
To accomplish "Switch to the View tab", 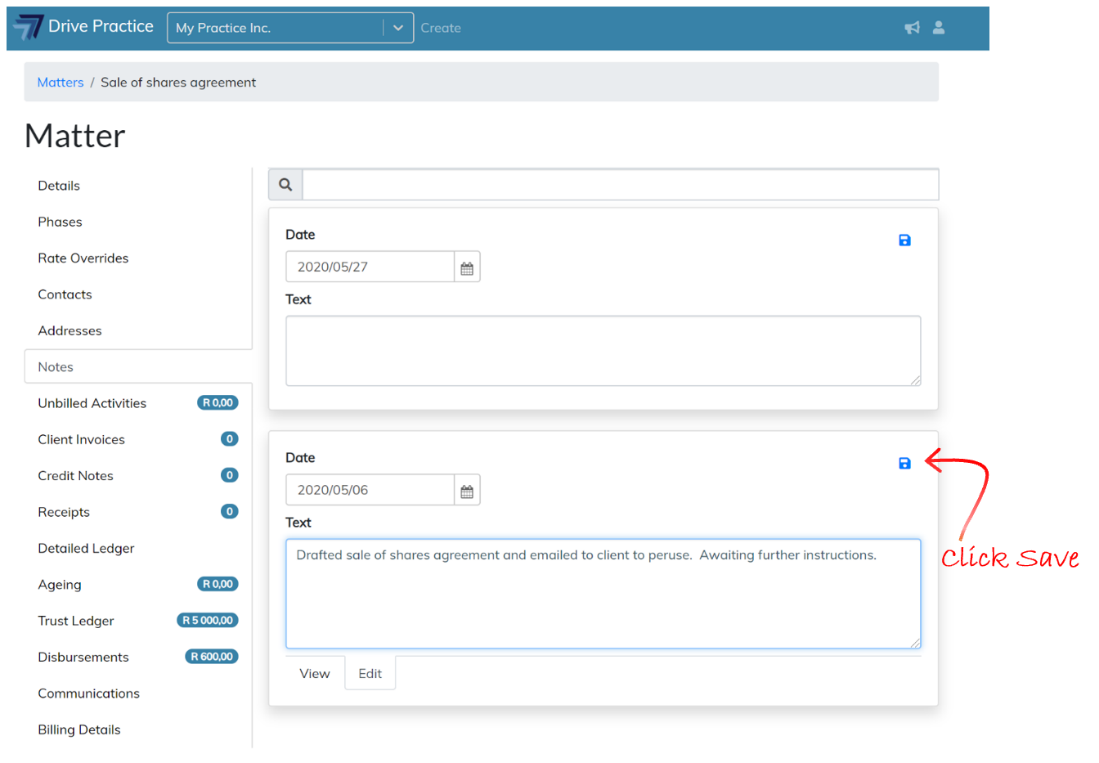I will tap(314, 673).
